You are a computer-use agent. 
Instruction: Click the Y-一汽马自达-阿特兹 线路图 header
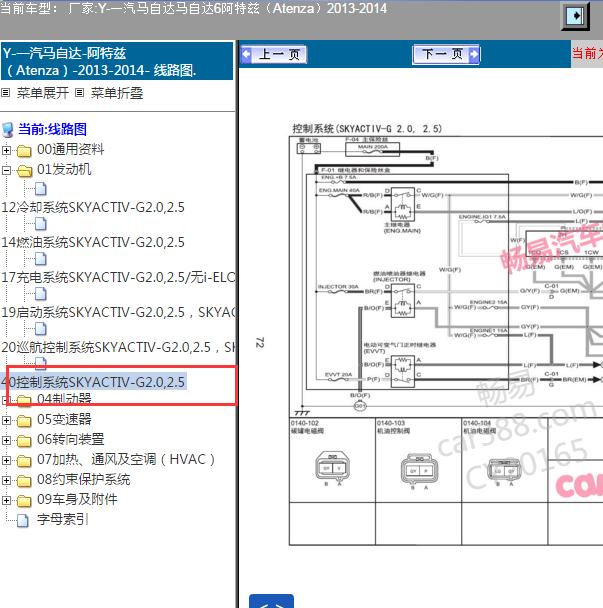(117, 61)
